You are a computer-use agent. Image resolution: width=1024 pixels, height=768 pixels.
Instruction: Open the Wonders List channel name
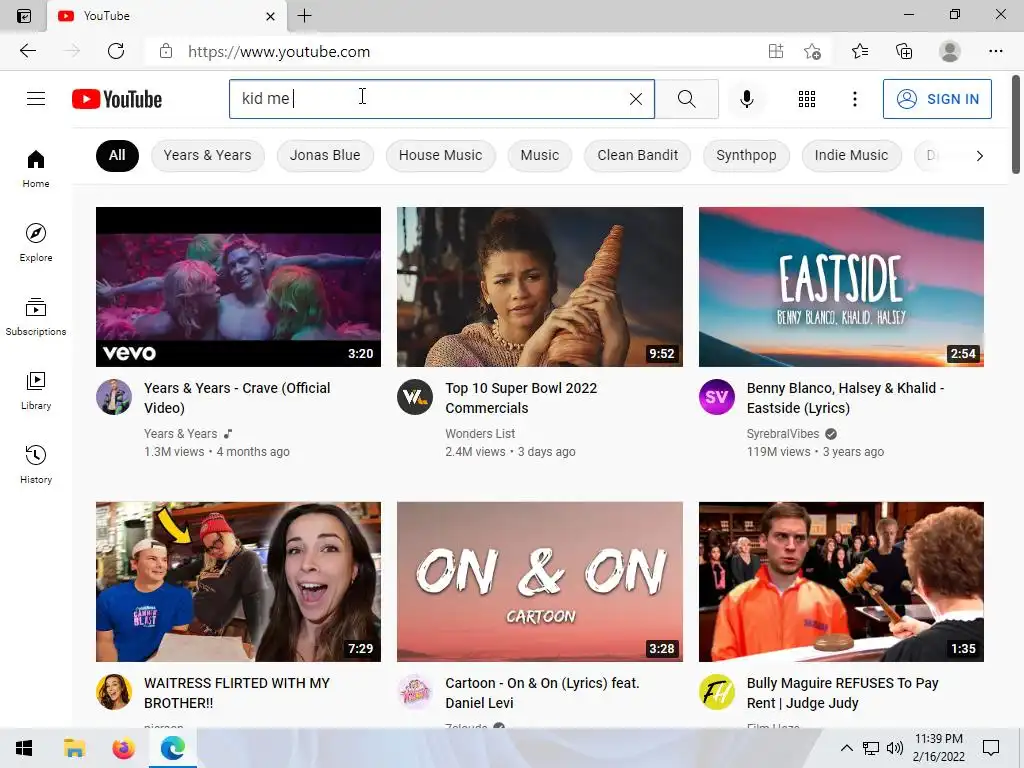[x=480, y=434]
